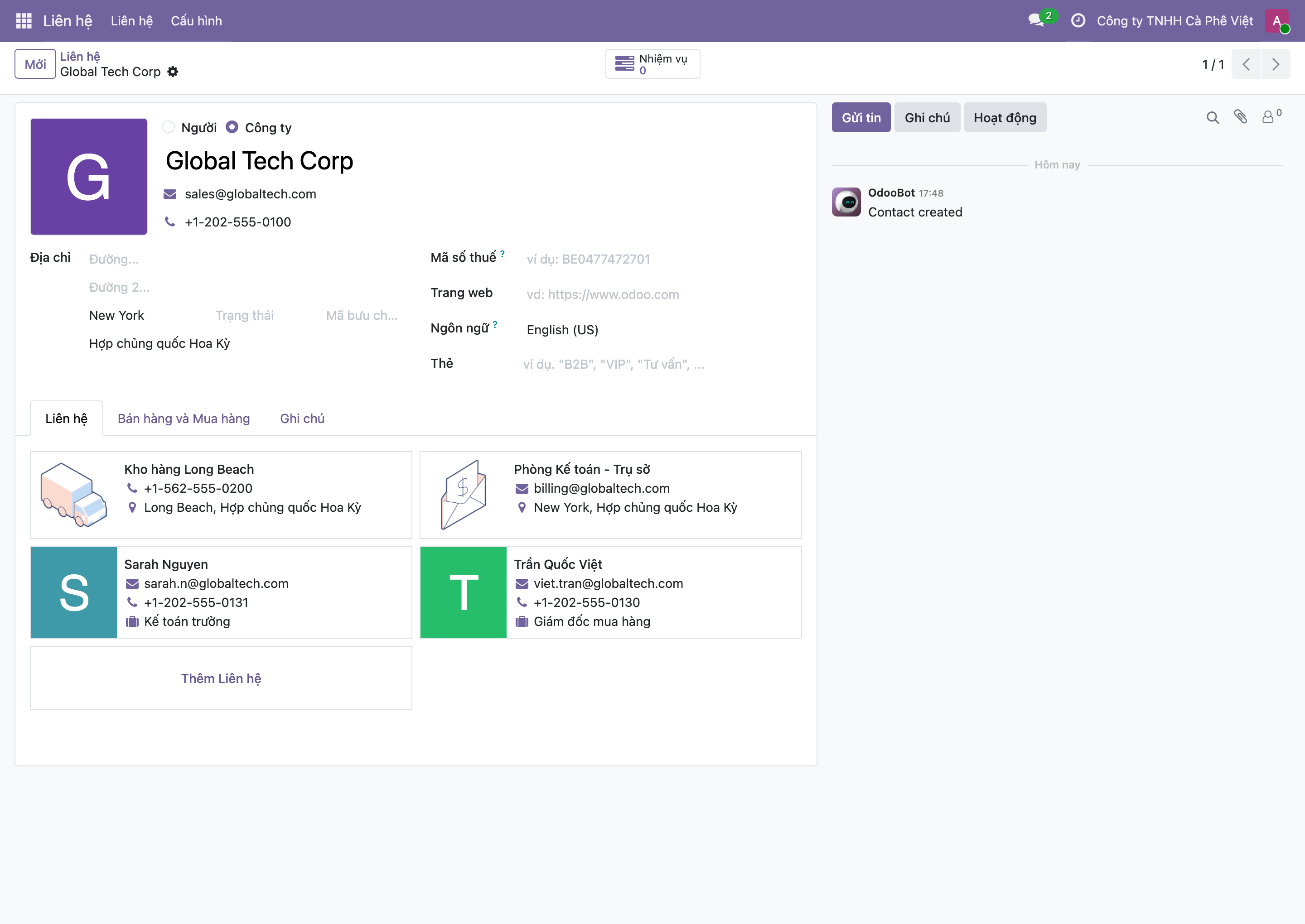Show followers using the person icon
Image resolution: width=1305 pixels, height=924 pixels.
point(1269,117)
